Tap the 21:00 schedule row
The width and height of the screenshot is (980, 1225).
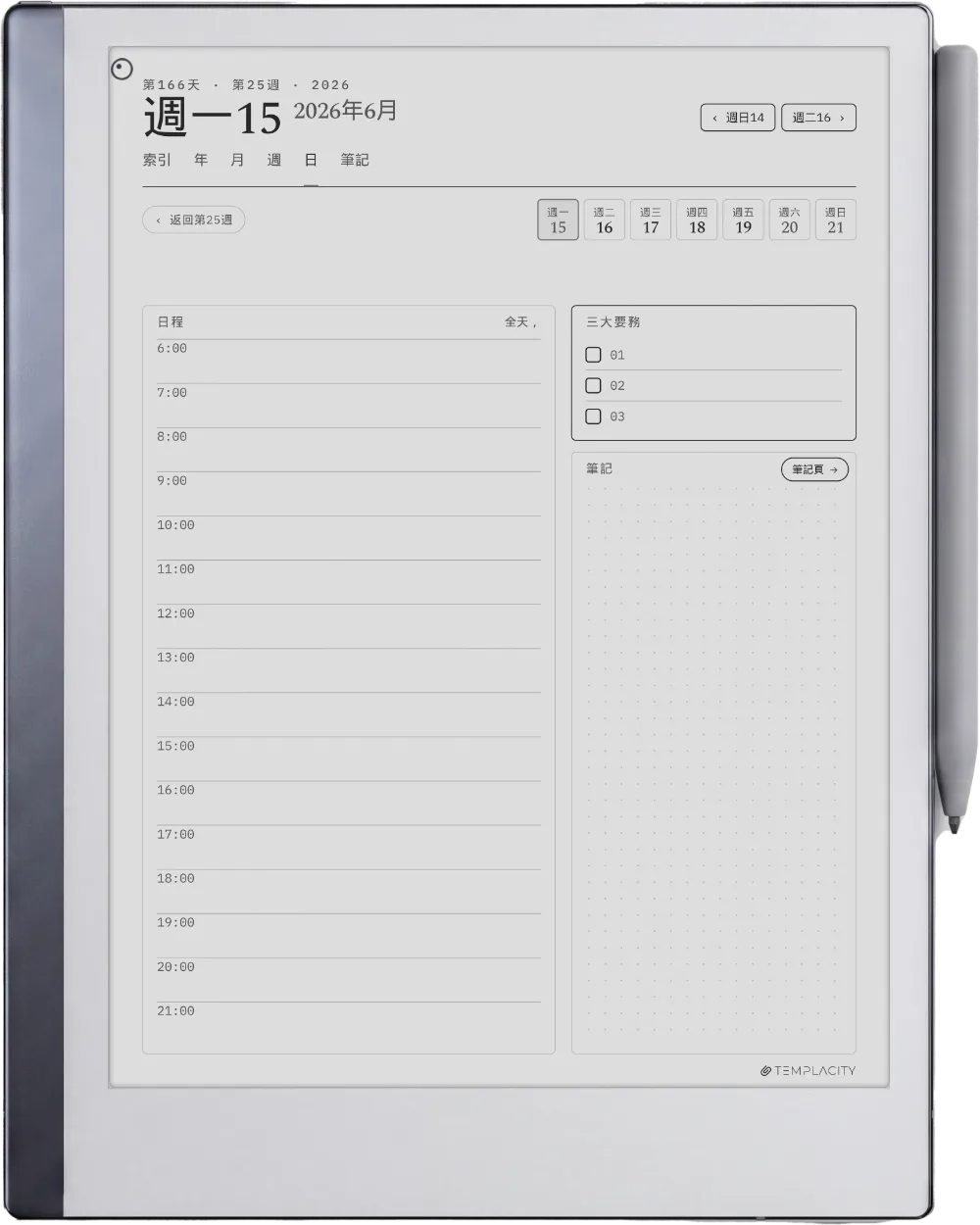[349, 1024]
